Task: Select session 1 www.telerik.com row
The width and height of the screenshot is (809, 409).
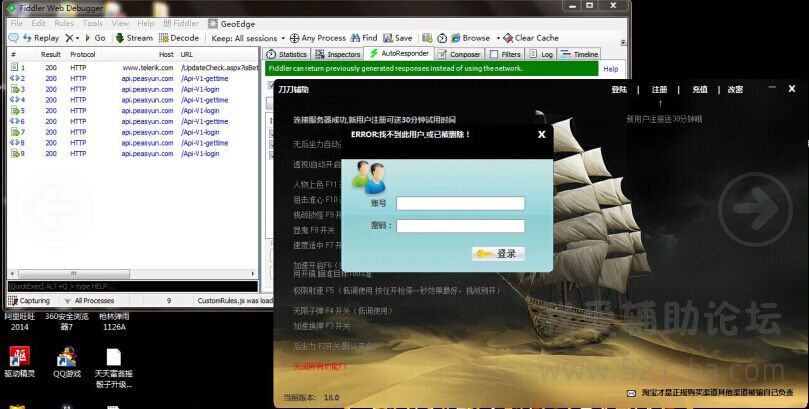Action: (133, 68)
